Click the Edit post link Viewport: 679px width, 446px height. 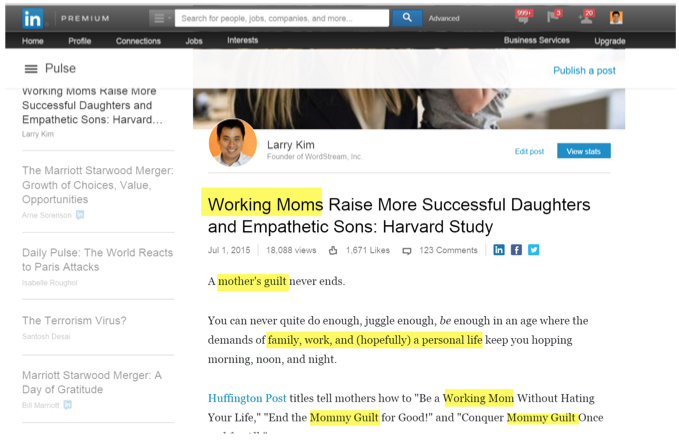pyautogui.click(x=529, y=151)
